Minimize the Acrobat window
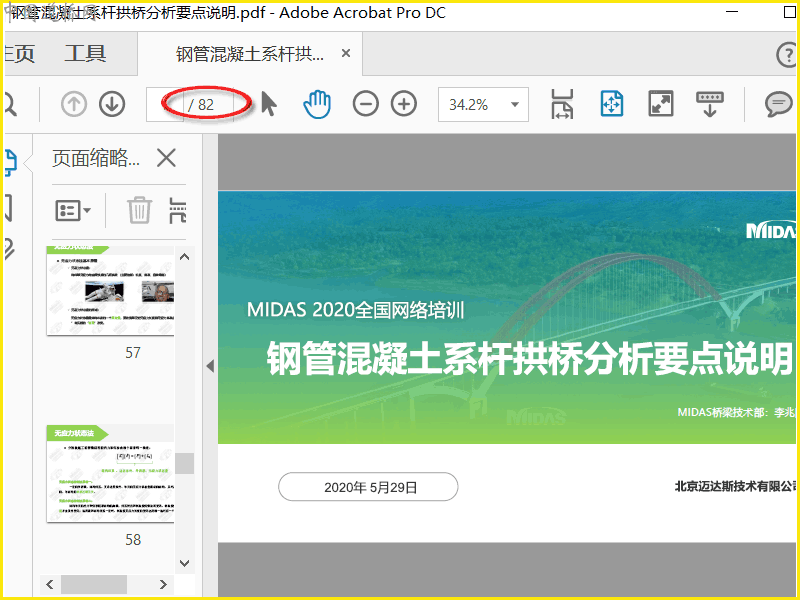 coord(732,11)
